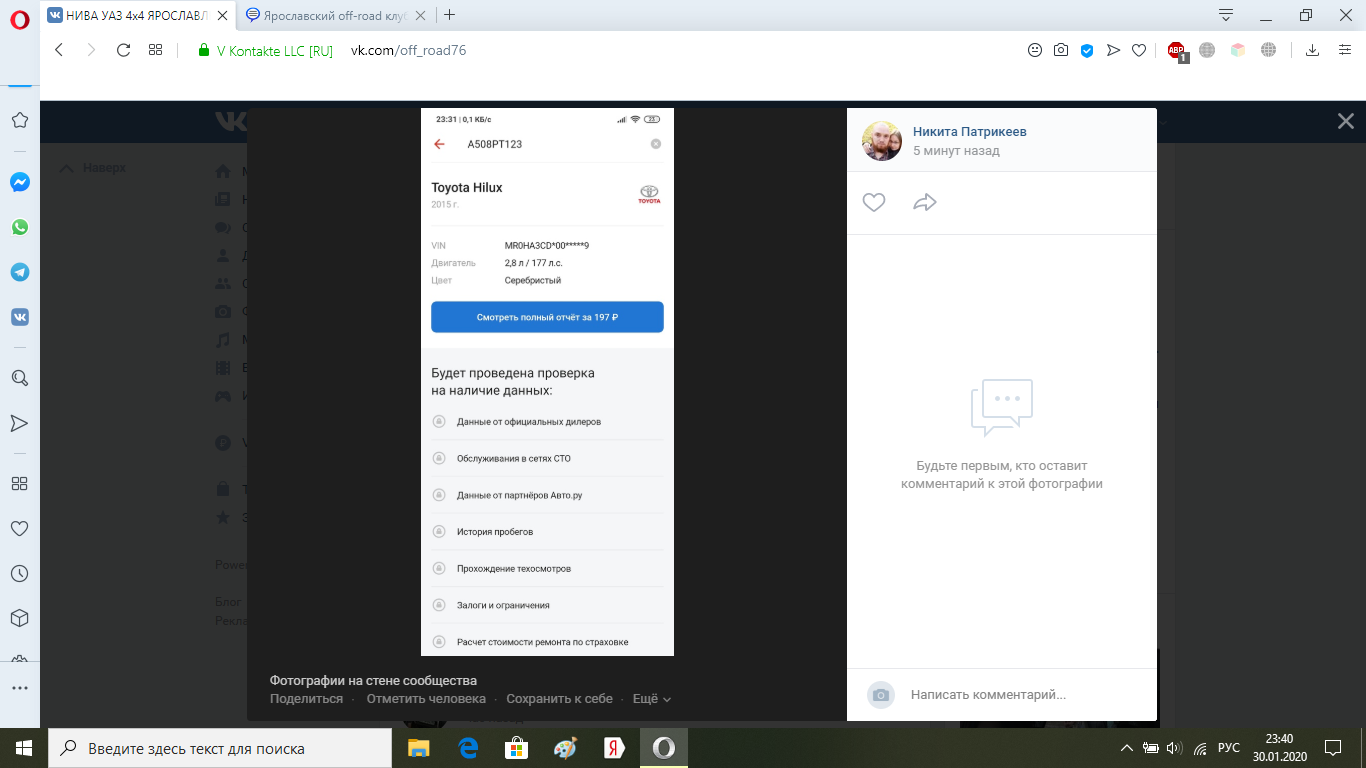Open Paint app from taskbar
The height and width of the screenshot is (768, 1366).
click(x=565, y=748)
